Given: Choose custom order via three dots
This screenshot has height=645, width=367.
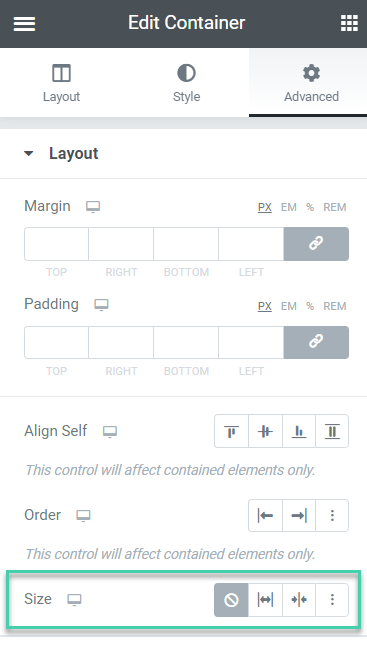Looking at the screenshot, I should (x=332, y=515).
